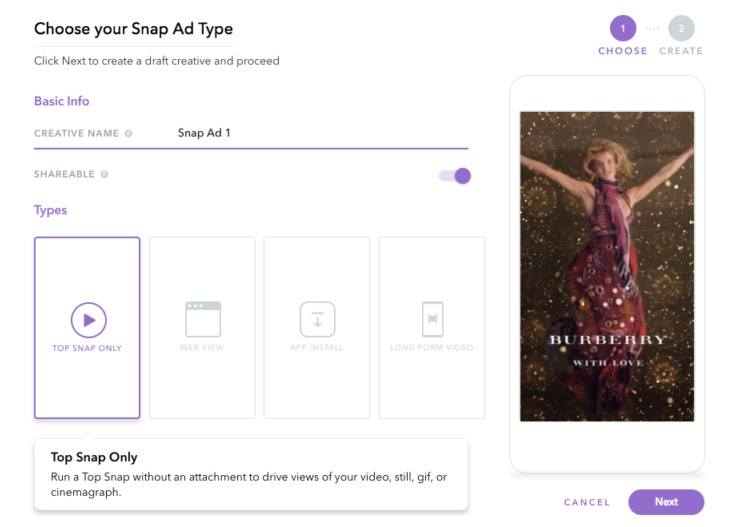This screenshot has height=527, width=729.
Task: Click the Cancel link
Action: (x=586, y=502)
